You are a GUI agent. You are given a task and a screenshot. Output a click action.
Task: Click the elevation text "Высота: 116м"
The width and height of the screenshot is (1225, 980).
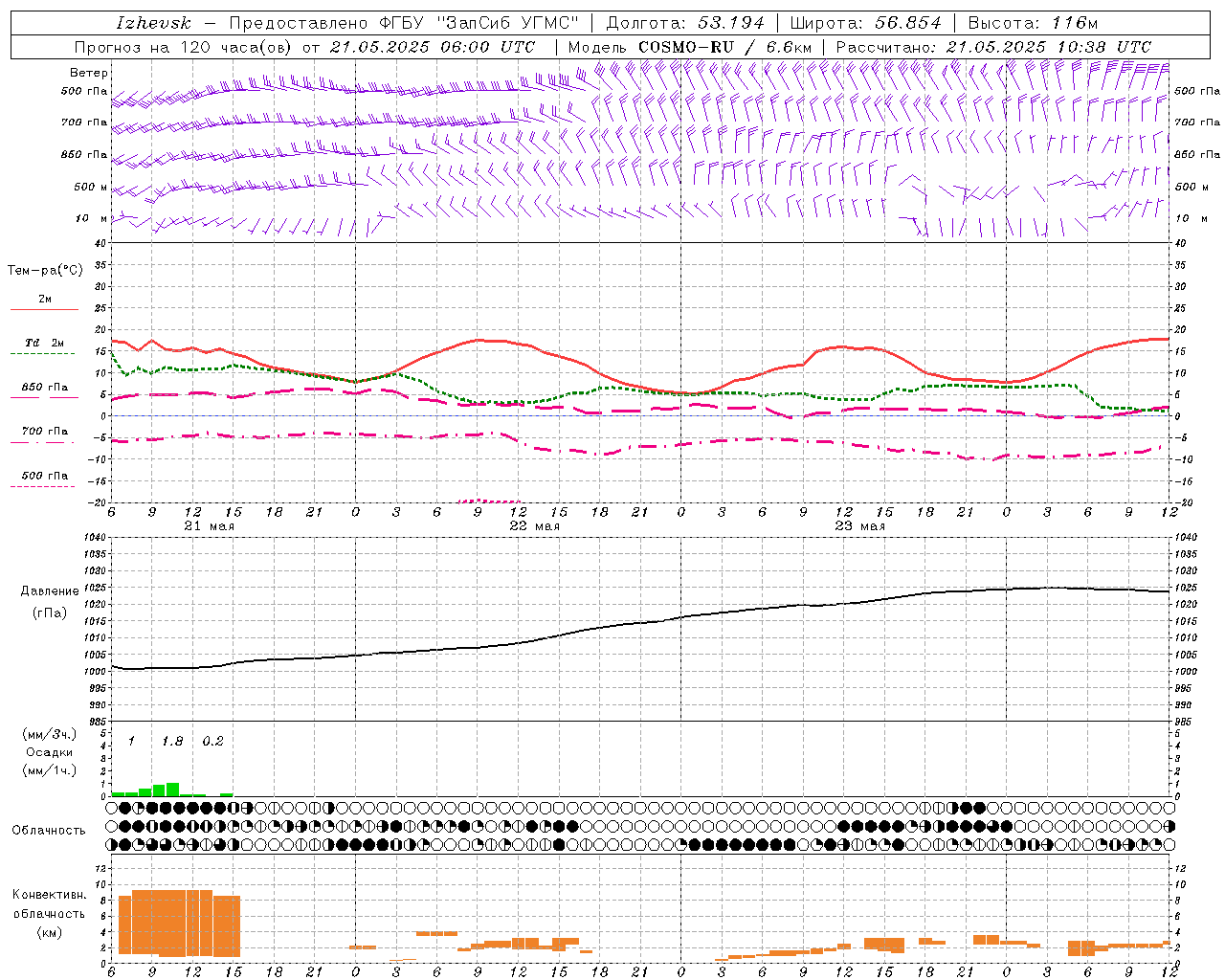point(1033,23)
